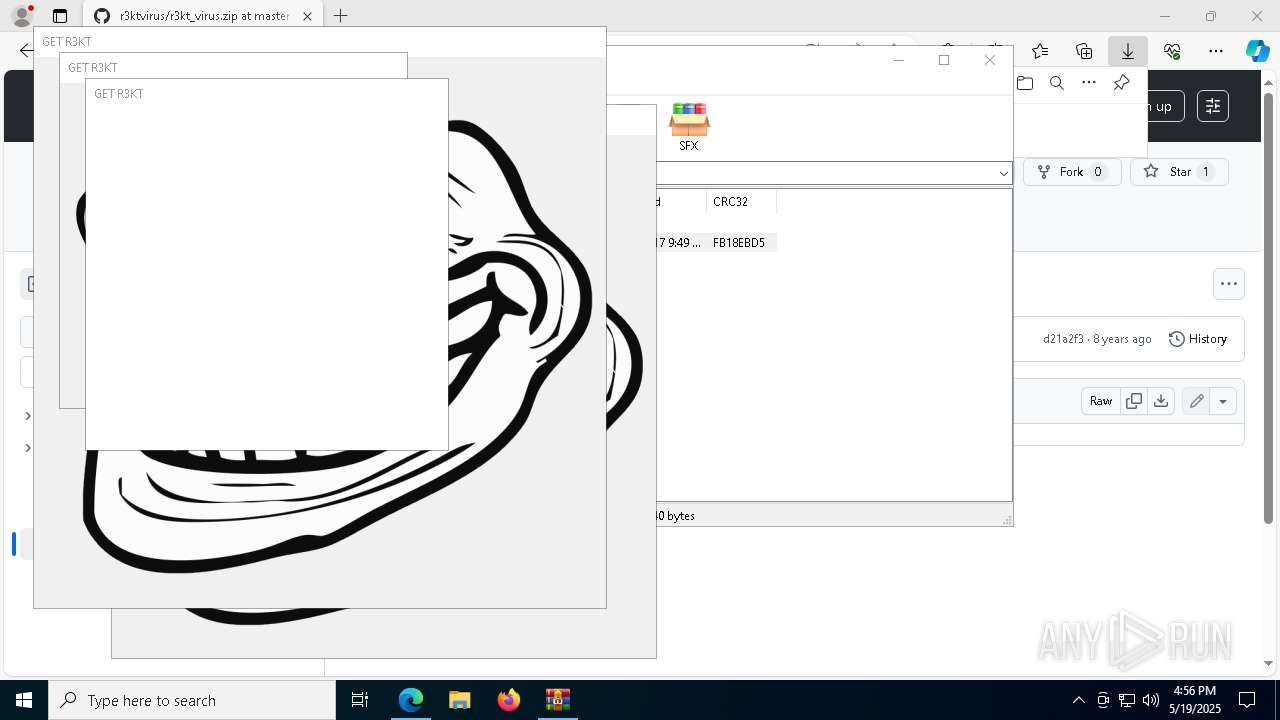Maximize the WinRAR window
1280x720 pixels.
pyautogui.click(x=944, y=60)
